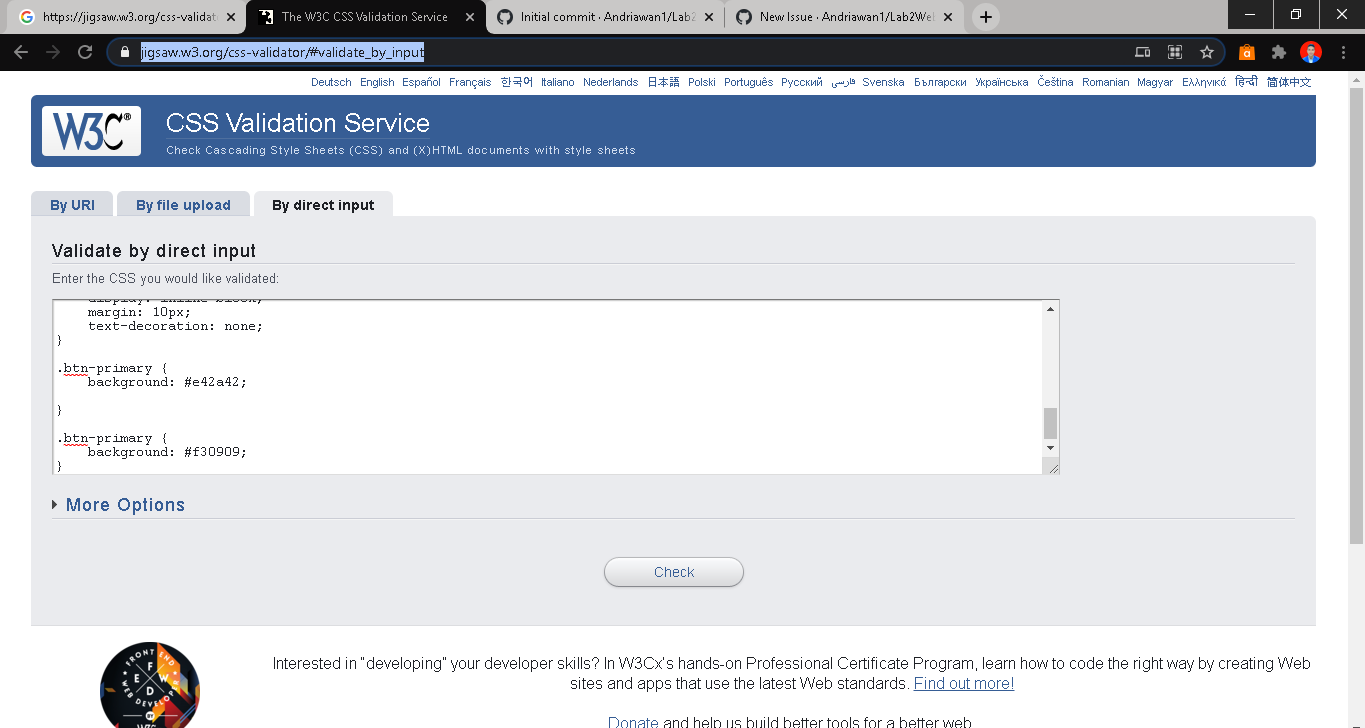This screenshot has height=728, width=1365.
Task: Click the grid icon next to the bookmark star
Action: coord(1176,52)
